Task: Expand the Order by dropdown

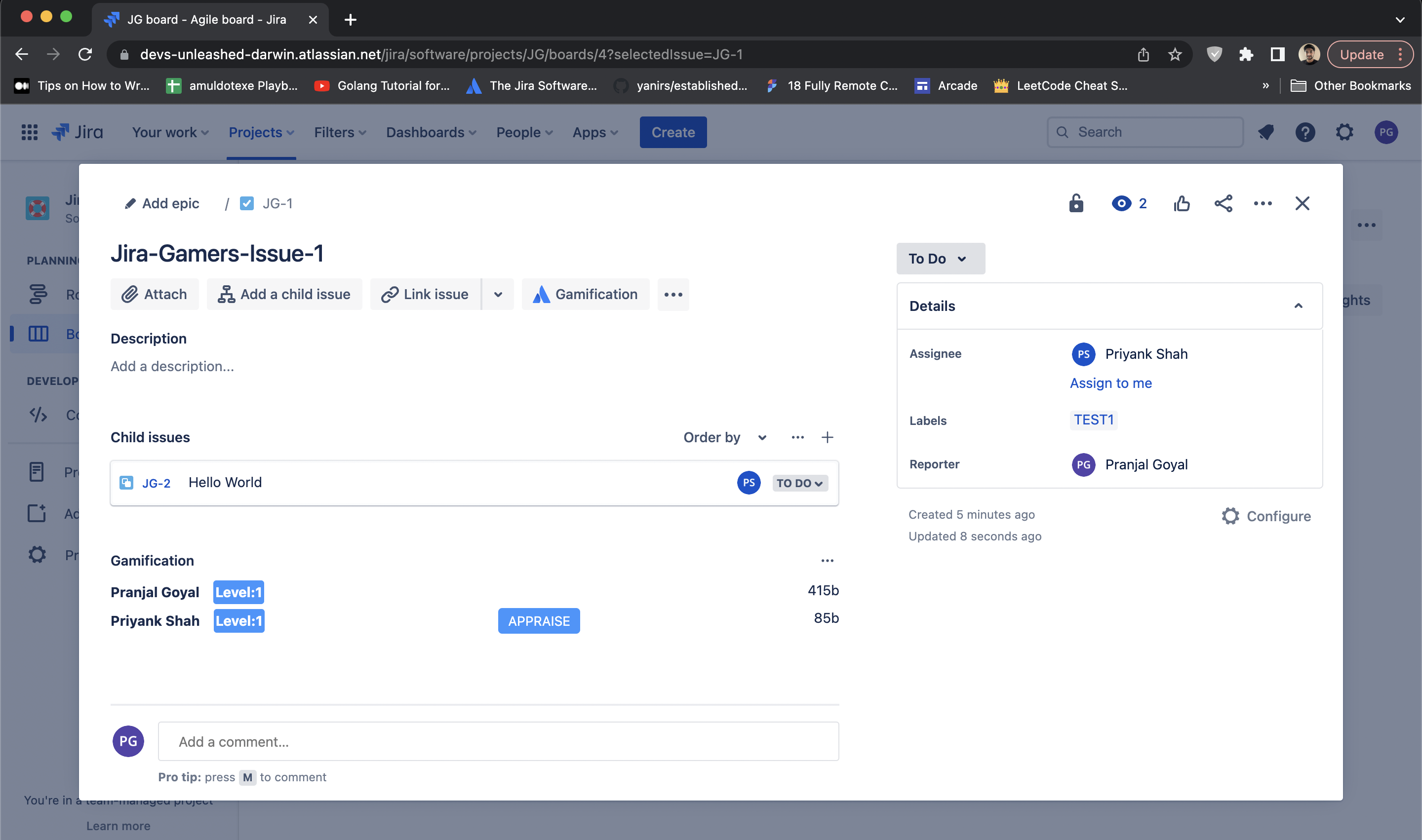Action: tap(725, 438)
